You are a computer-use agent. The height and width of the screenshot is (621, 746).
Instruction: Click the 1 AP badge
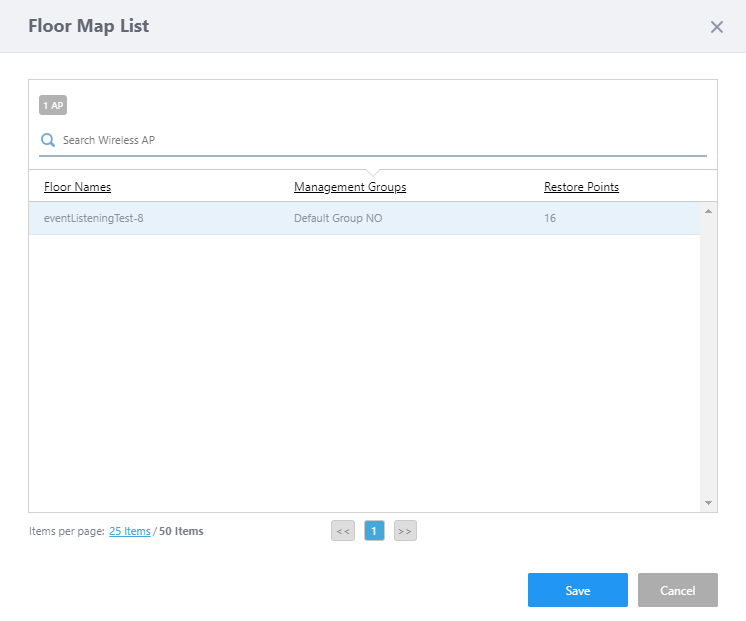coord(53,105)
